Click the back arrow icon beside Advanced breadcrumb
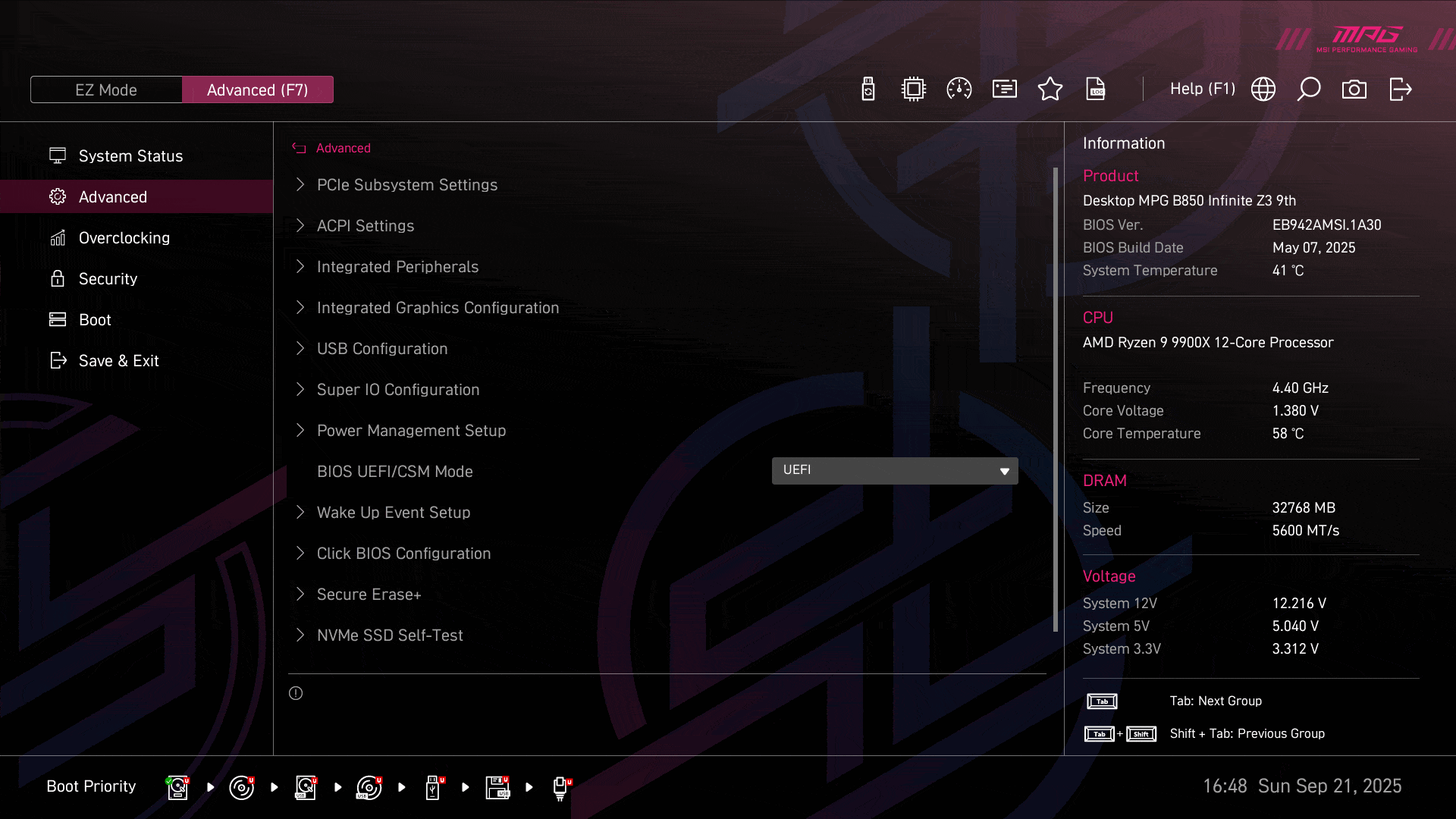Viewport: 1456px width, 819px height. click(299, 149)
